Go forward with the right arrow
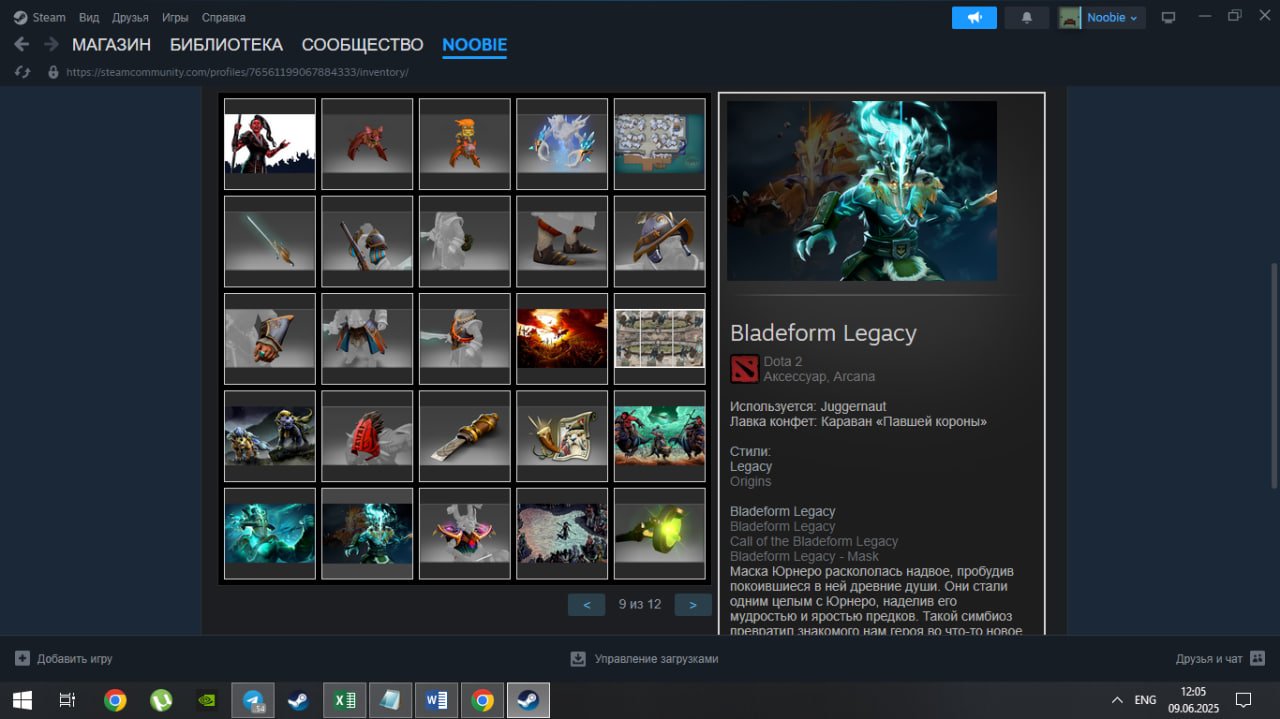1280x719 pixels. click(x=51, y=44)
